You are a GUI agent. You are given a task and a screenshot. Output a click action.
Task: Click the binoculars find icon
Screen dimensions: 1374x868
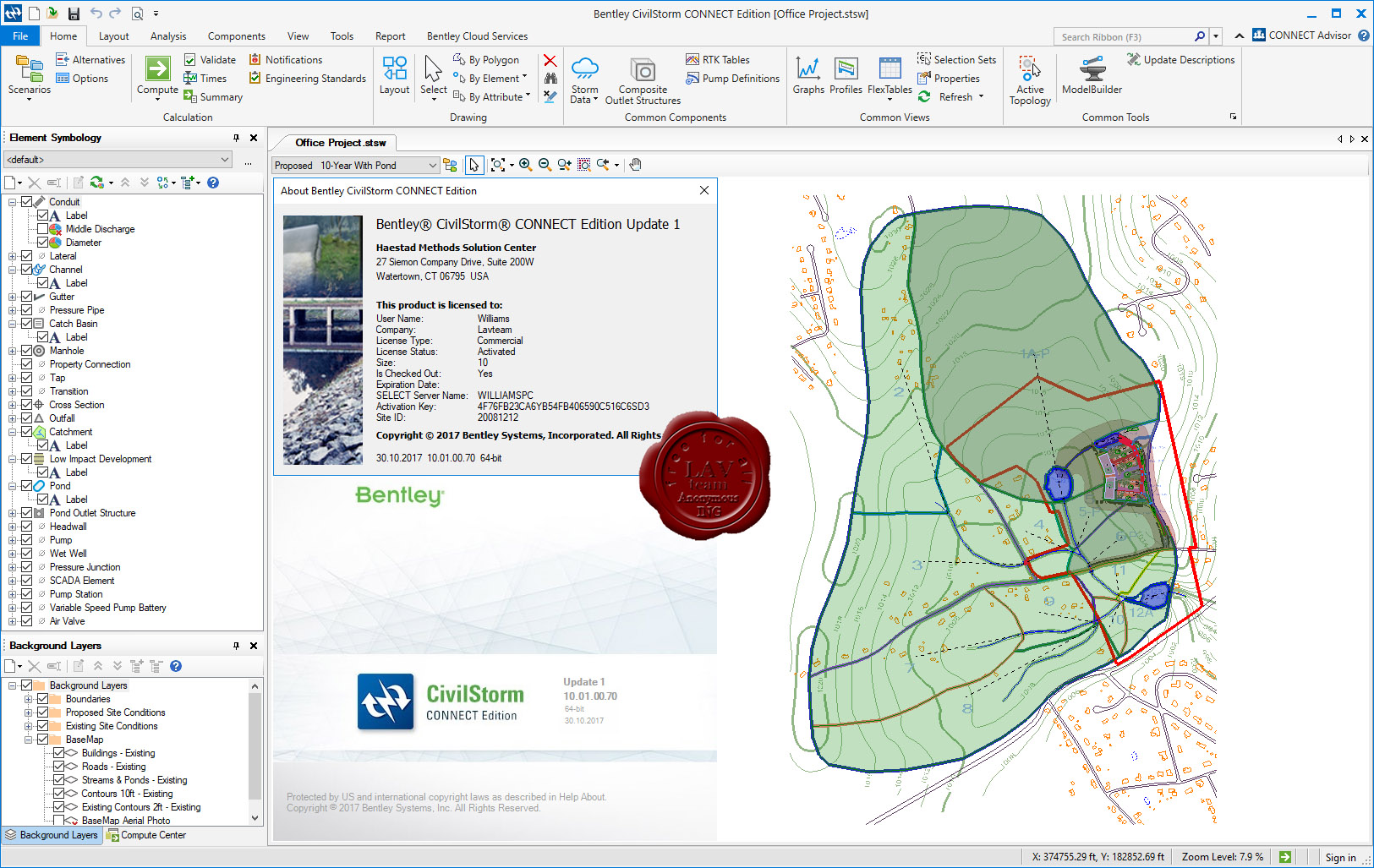550,79
